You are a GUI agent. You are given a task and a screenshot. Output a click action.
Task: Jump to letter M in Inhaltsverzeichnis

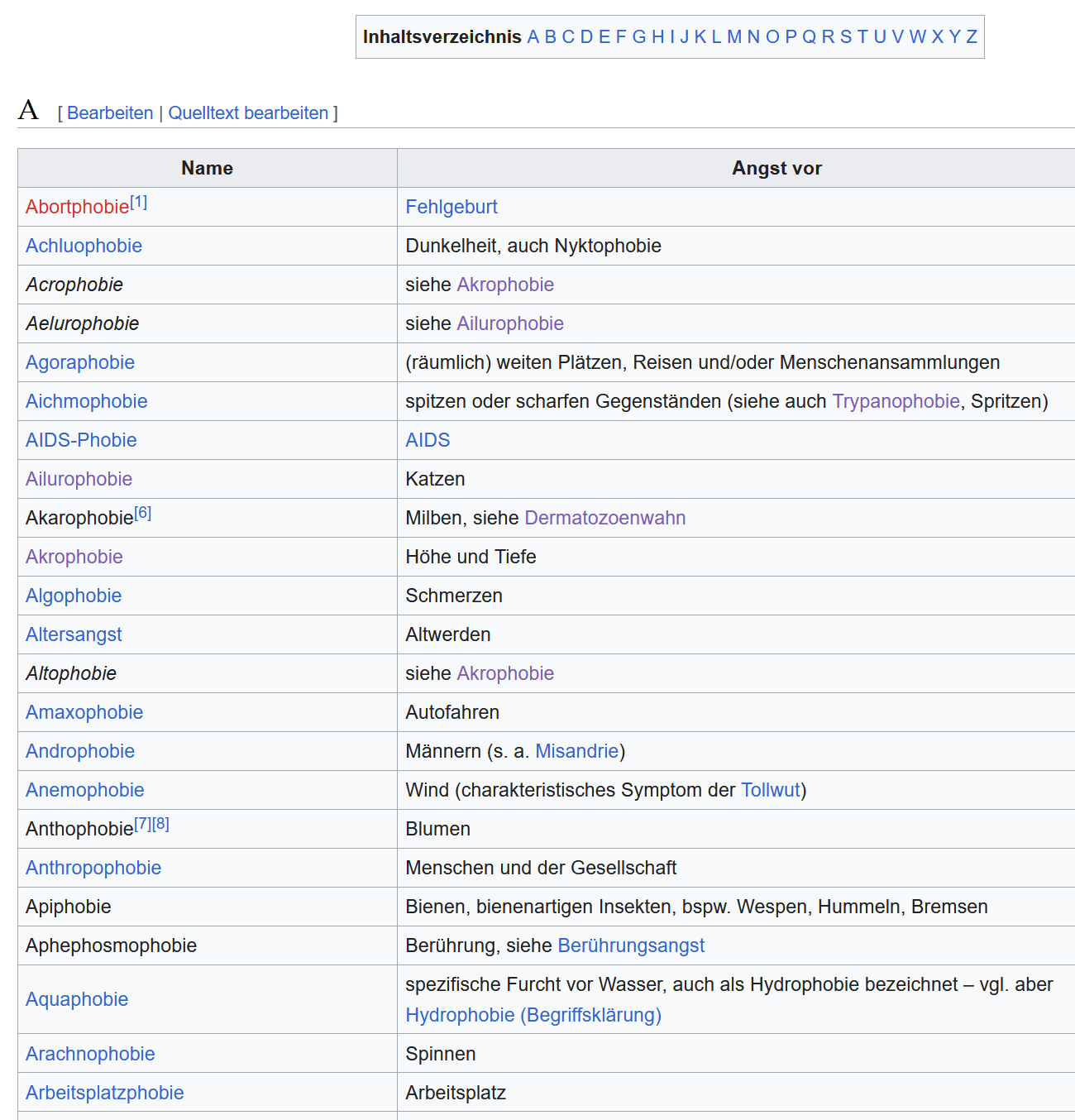click(733, 37)
